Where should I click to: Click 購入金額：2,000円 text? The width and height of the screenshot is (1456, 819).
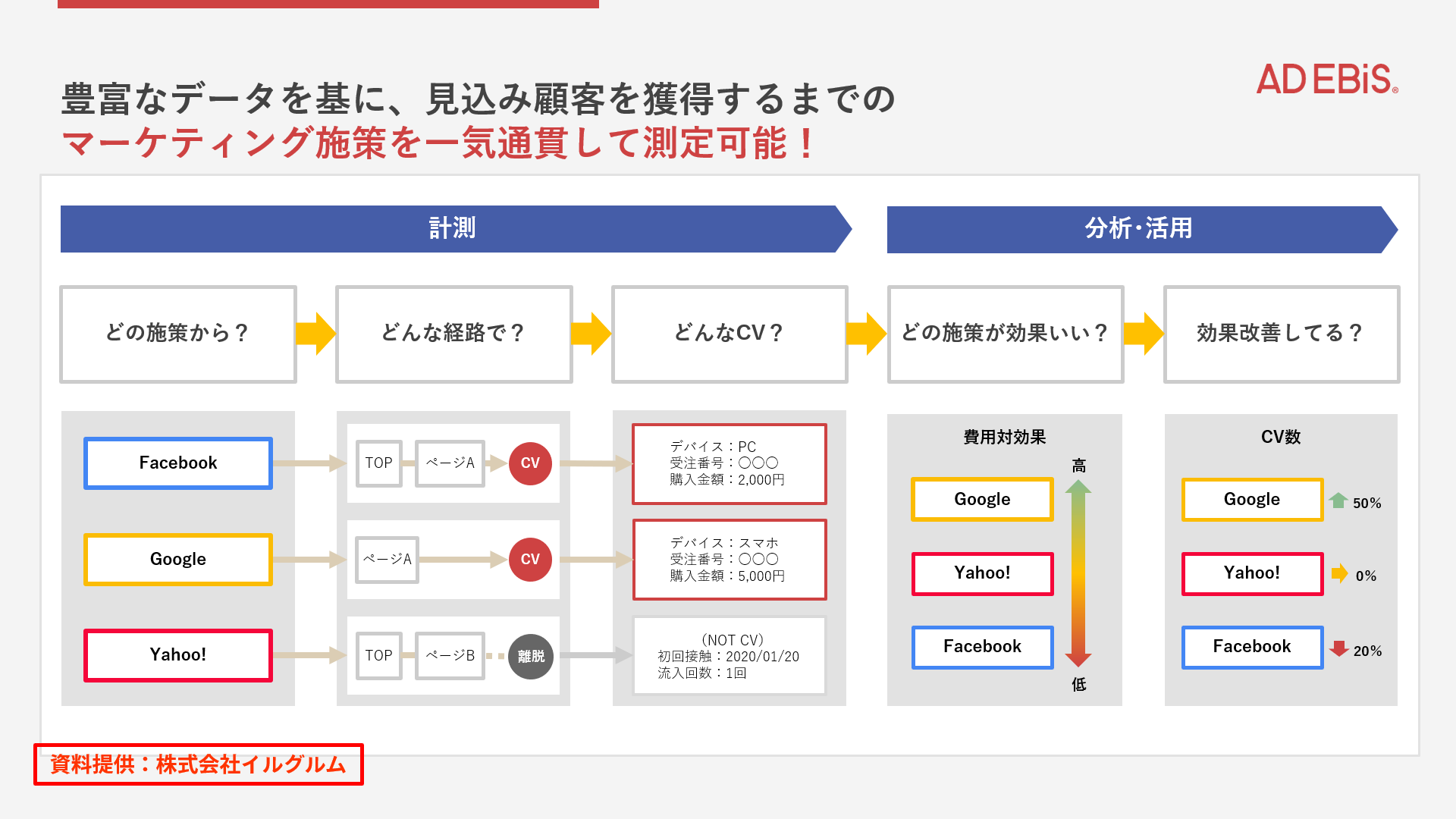point(727,480)
